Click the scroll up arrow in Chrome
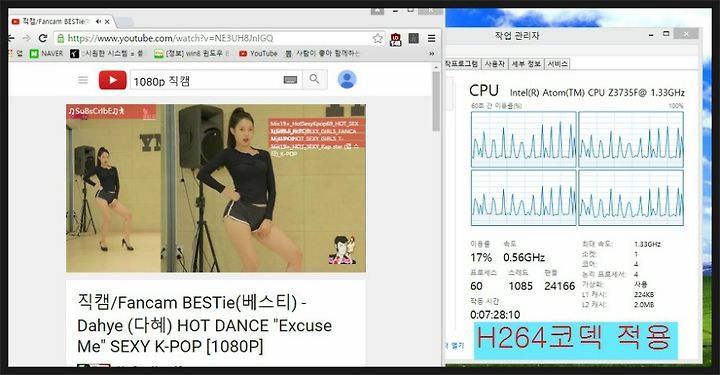 pos(436,67)
